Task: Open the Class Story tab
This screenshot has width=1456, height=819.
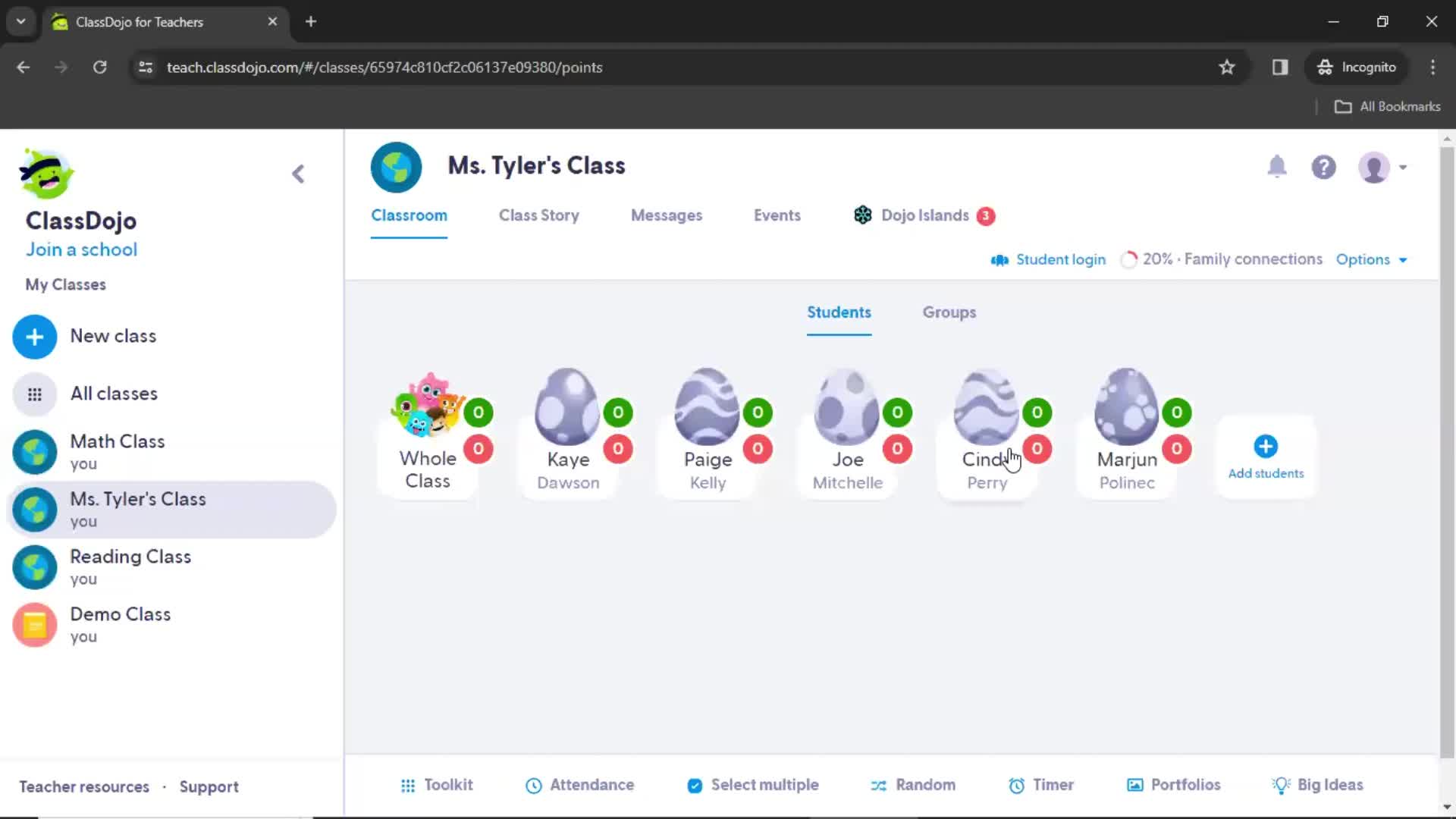Action: point(539,215)
